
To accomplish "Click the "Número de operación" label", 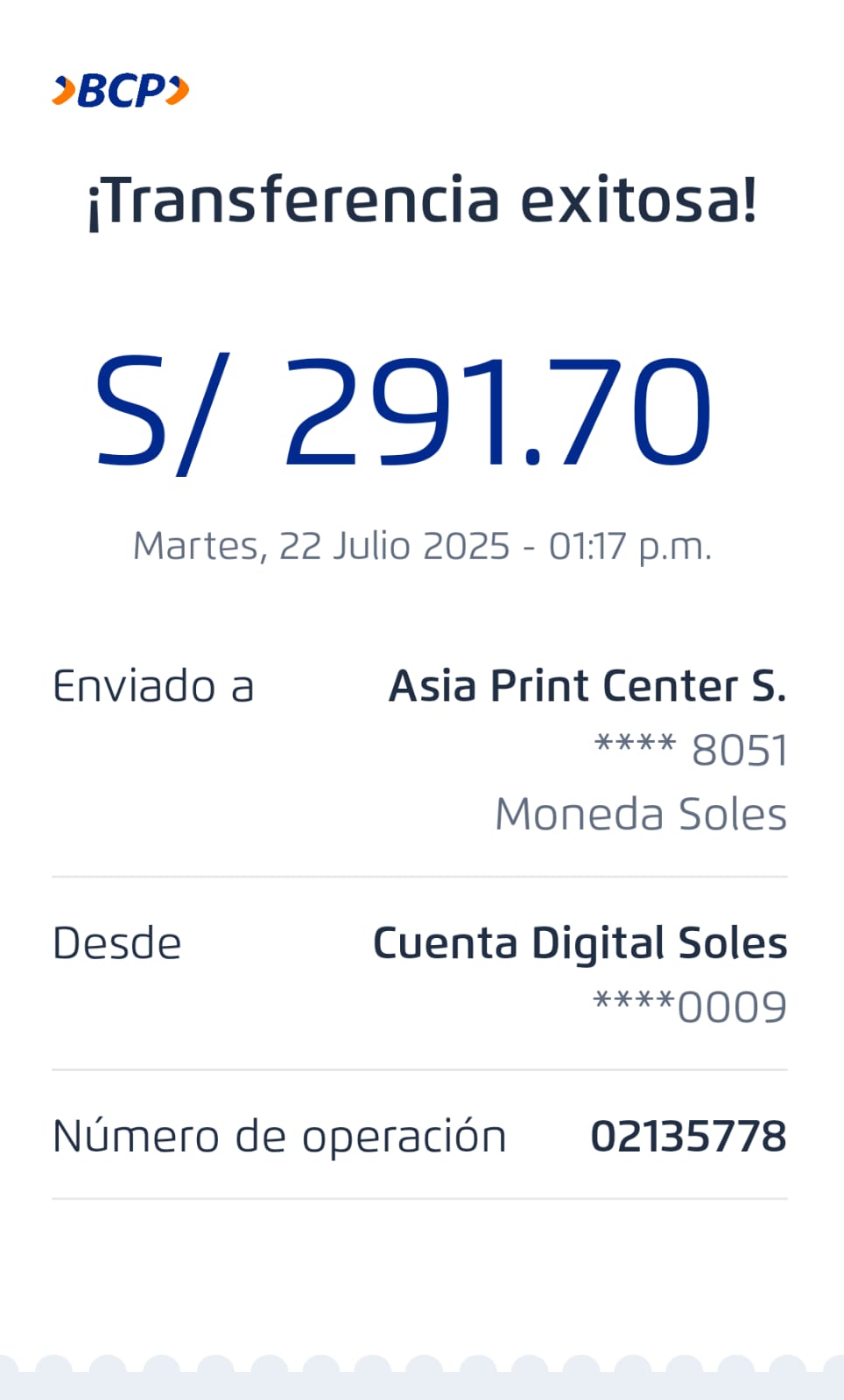I will pyautogui.click(x=279, y=1137).
